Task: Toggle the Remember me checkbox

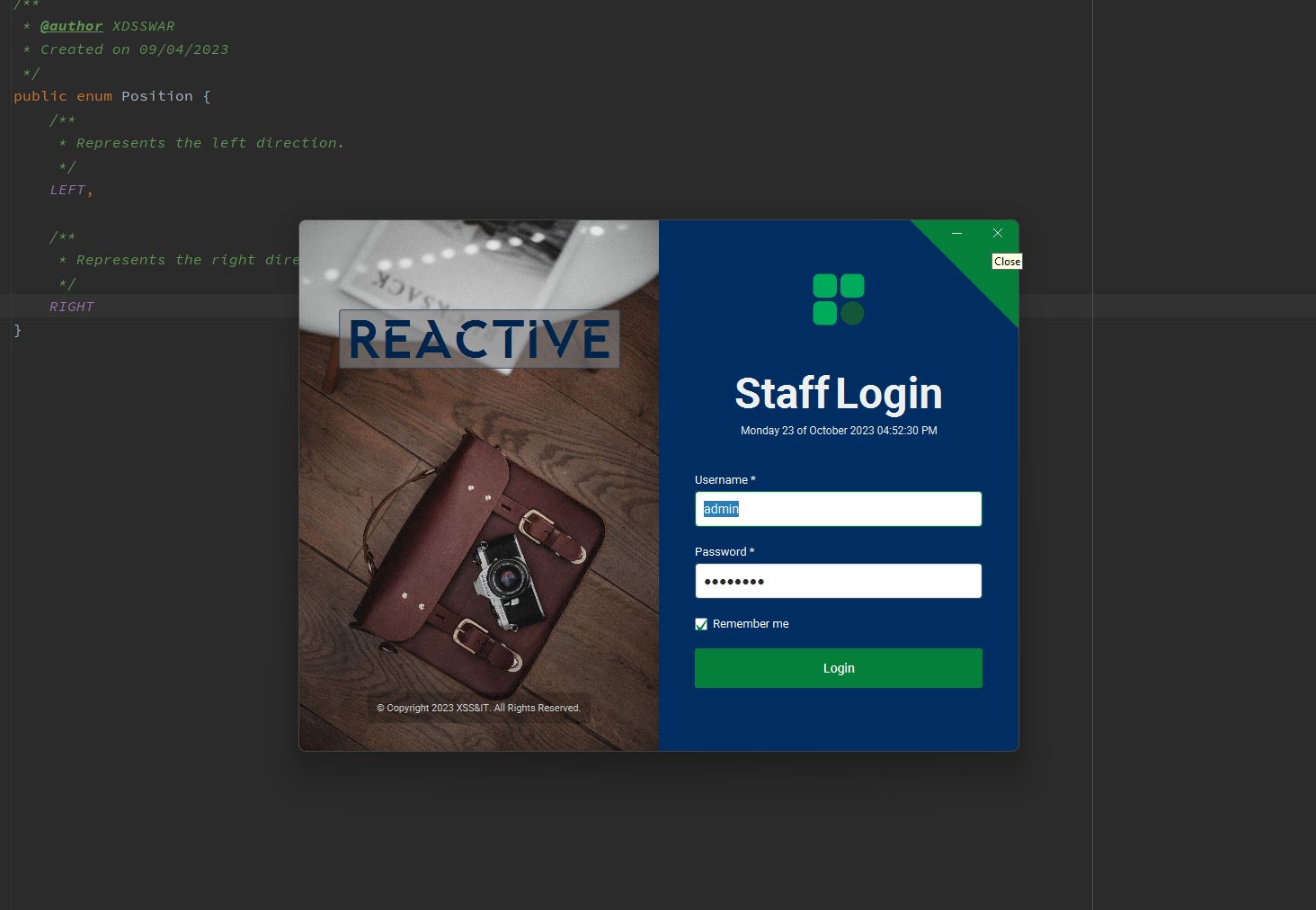Action: (701, 624)
